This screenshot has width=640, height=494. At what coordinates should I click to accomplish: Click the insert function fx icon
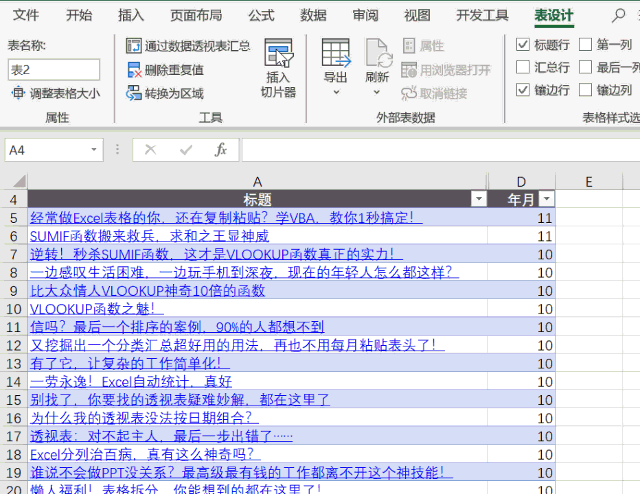(x=220, y=150)
